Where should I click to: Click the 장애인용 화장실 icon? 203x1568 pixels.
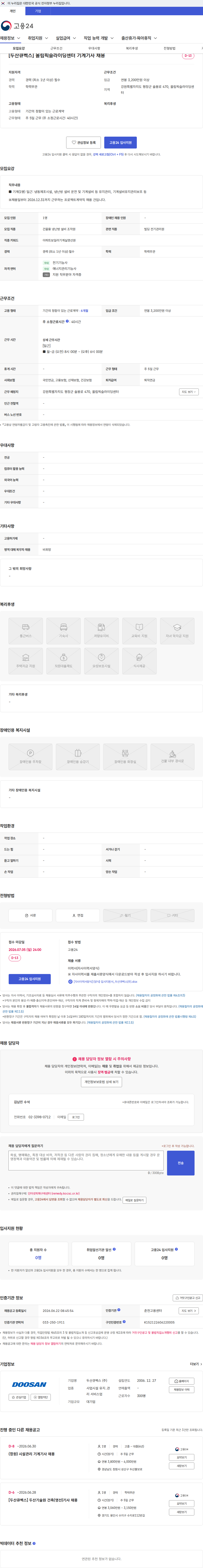tap(125, 757)
